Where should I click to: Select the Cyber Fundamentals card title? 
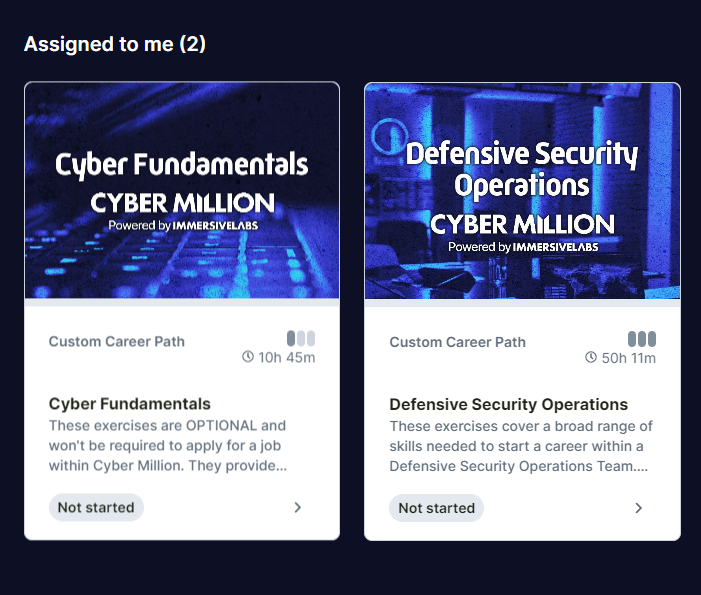(130, 404)
